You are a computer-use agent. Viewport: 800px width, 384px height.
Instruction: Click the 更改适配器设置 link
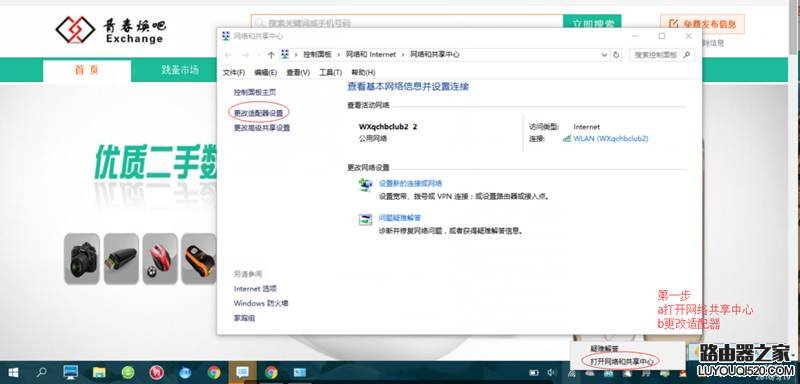pos(258,112)
